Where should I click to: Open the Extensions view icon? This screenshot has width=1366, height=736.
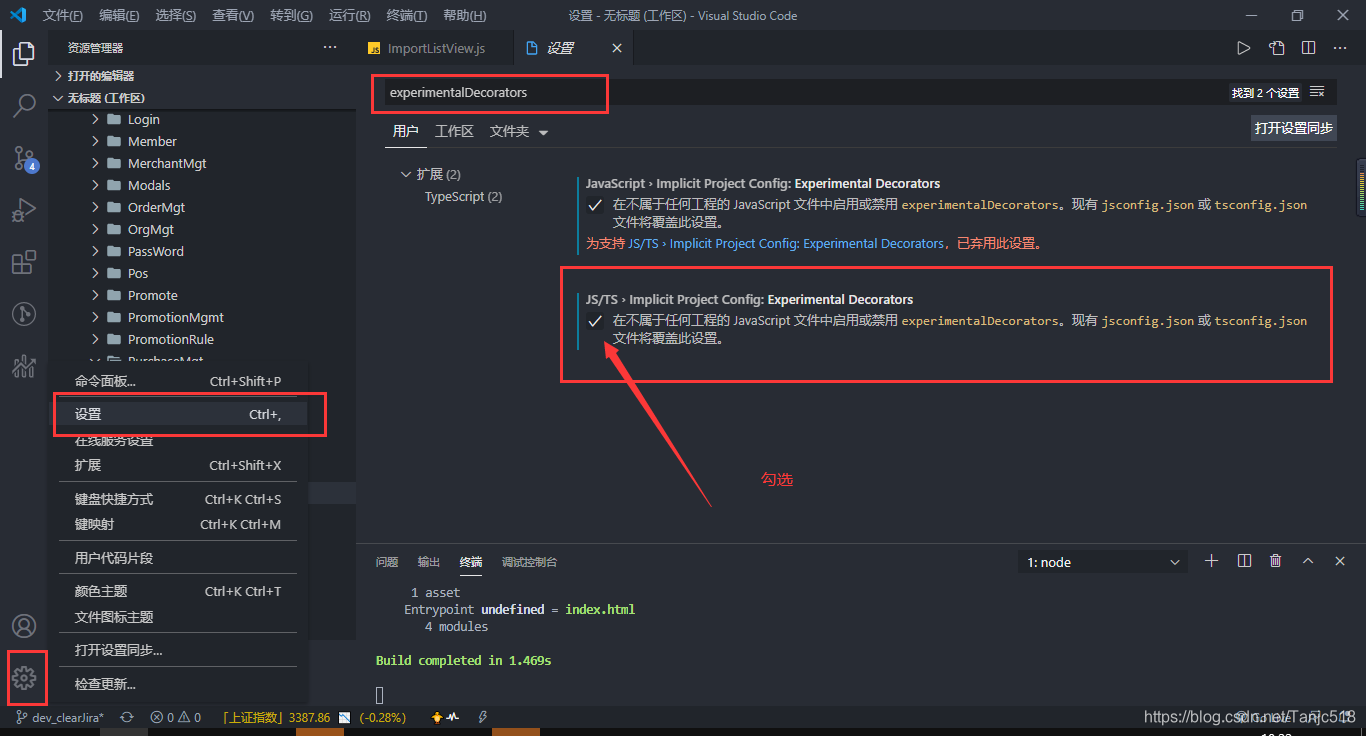coord(24,262)
